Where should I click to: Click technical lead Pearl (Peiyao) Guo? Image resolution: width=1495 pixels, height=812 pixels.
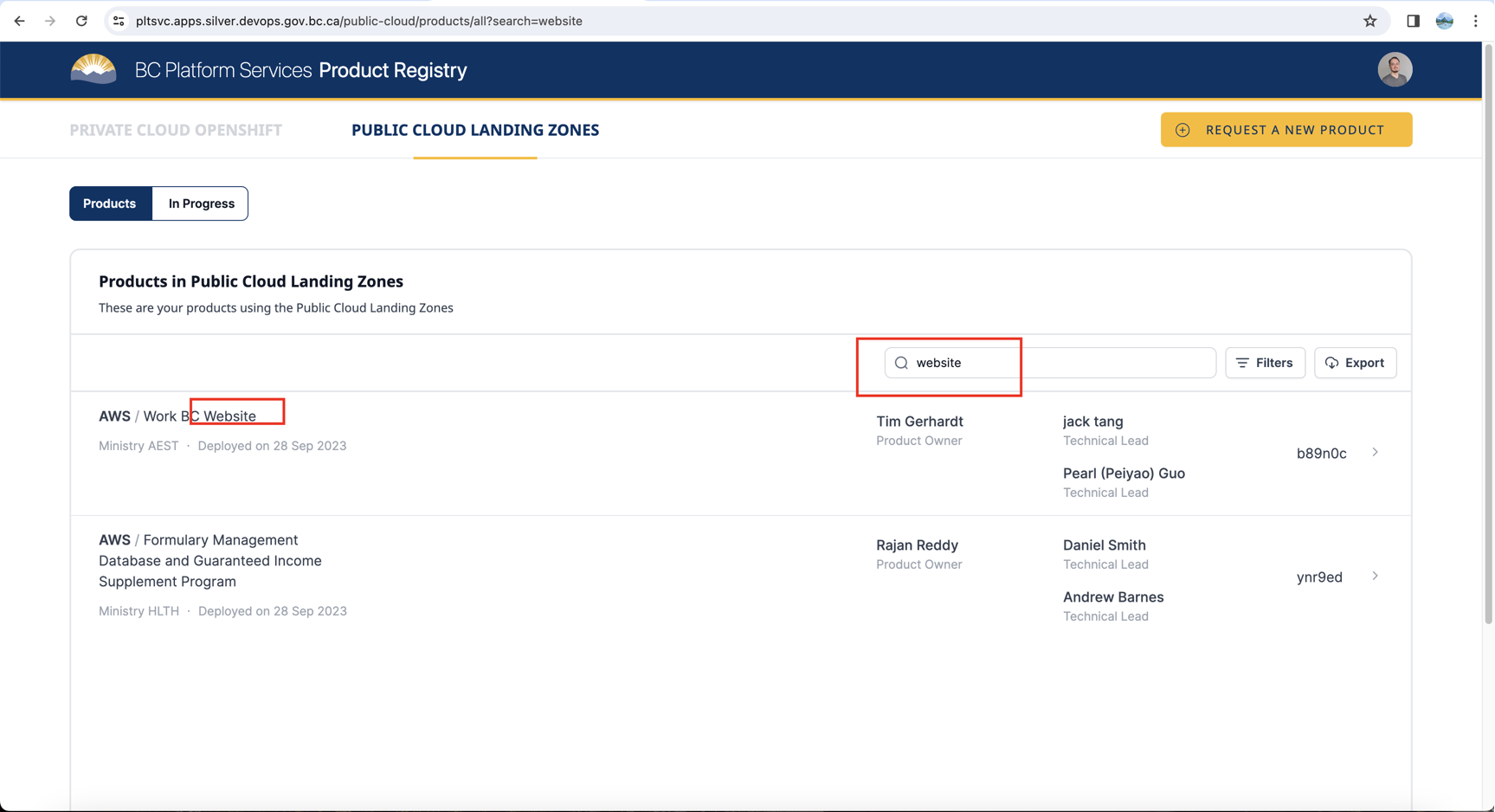point(1124,474)
